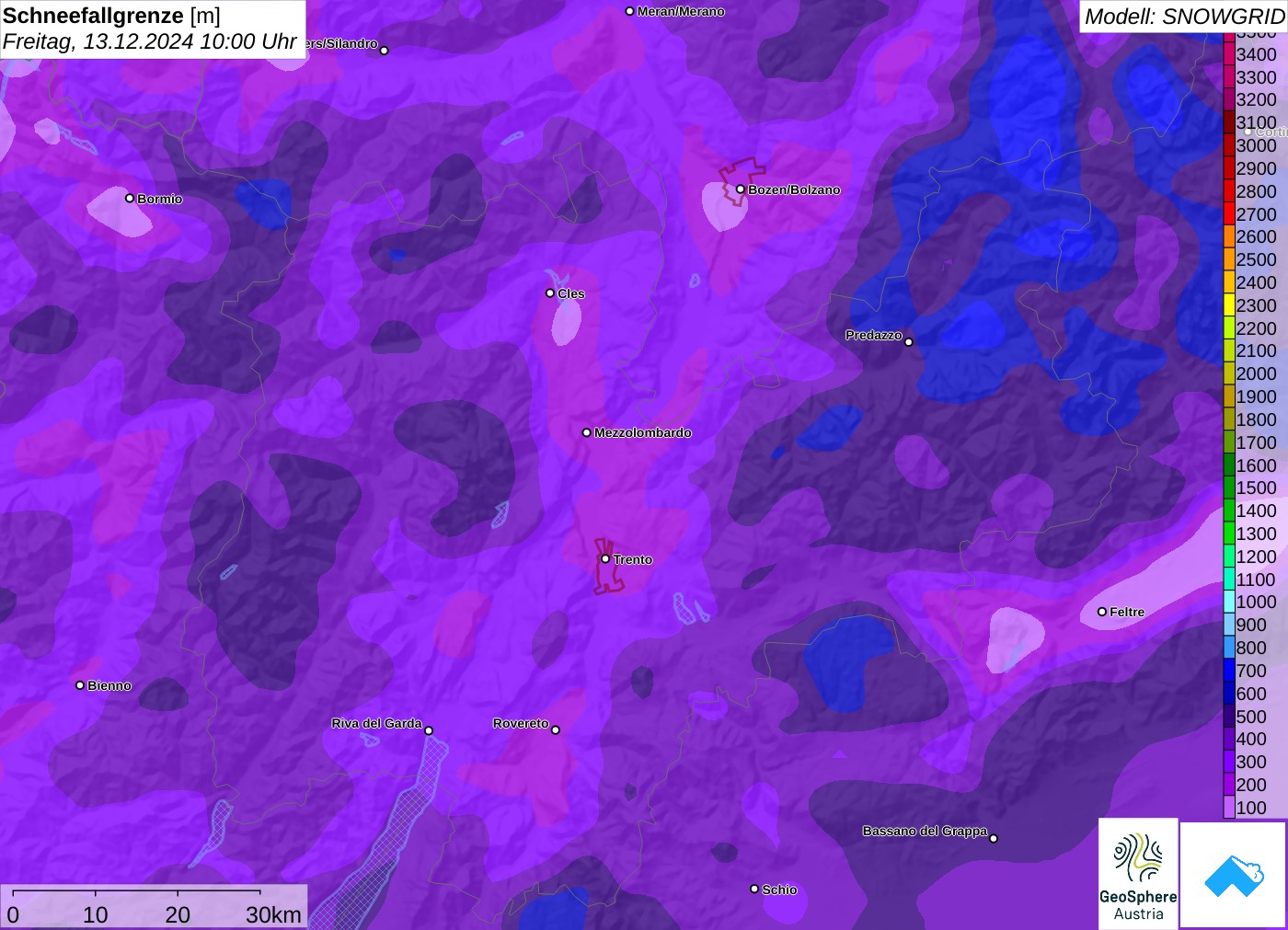Click the date "Freitag, 13.12.2024 10:00 Uhr"

click(x=150, y=41)
